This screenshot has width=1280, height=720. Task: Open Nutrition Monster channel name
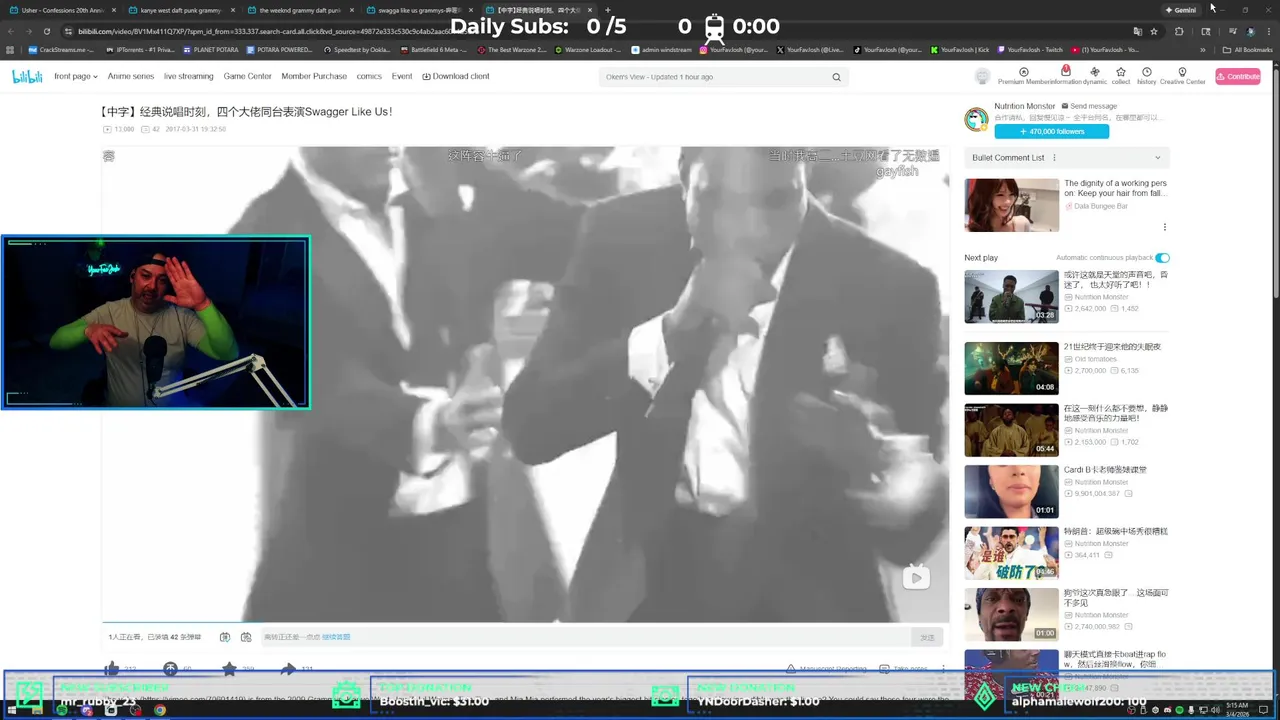[x=1025, y=106]
